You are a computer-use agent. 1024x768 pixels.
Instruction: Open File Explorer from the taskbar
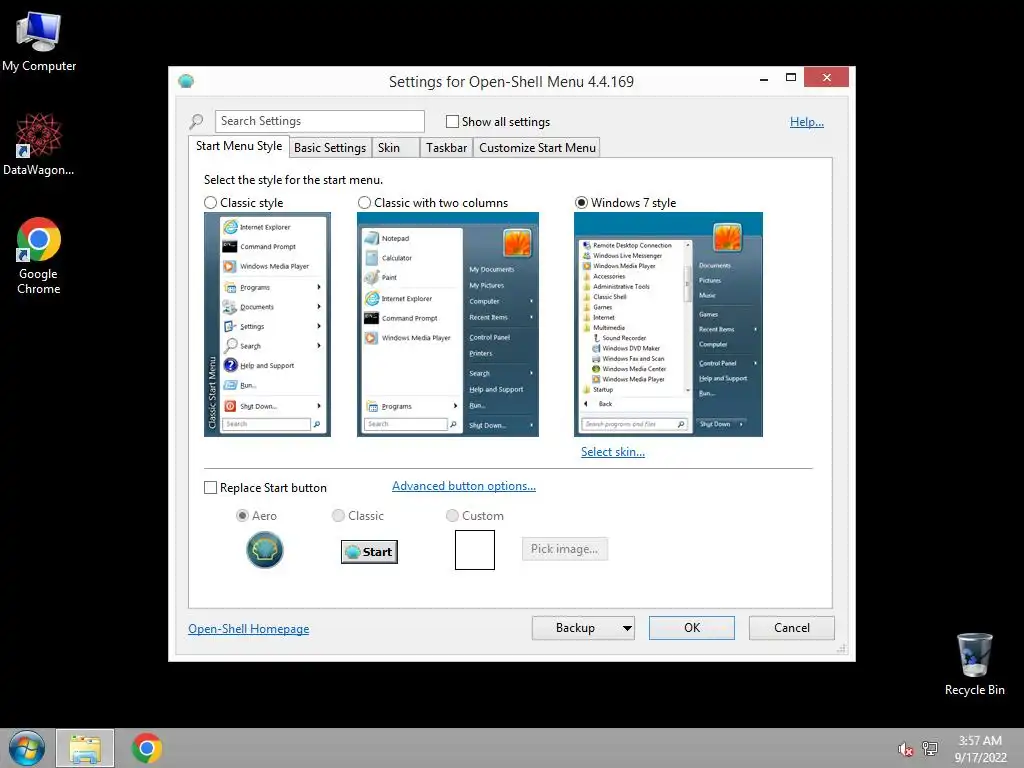click(x=85, y=748)
